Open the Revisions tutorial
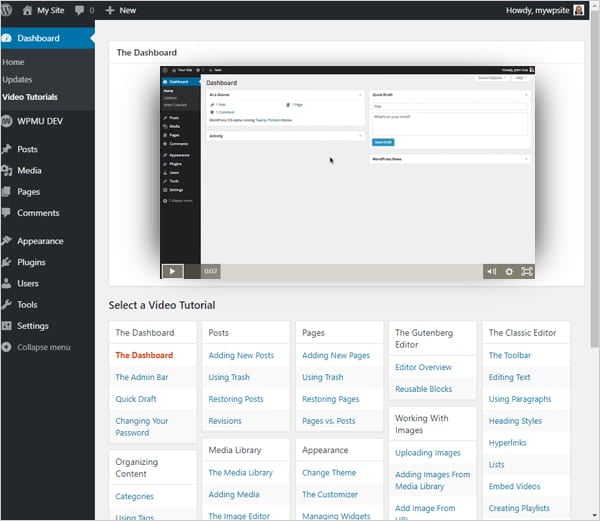600x521 pixels. (225, 421)
